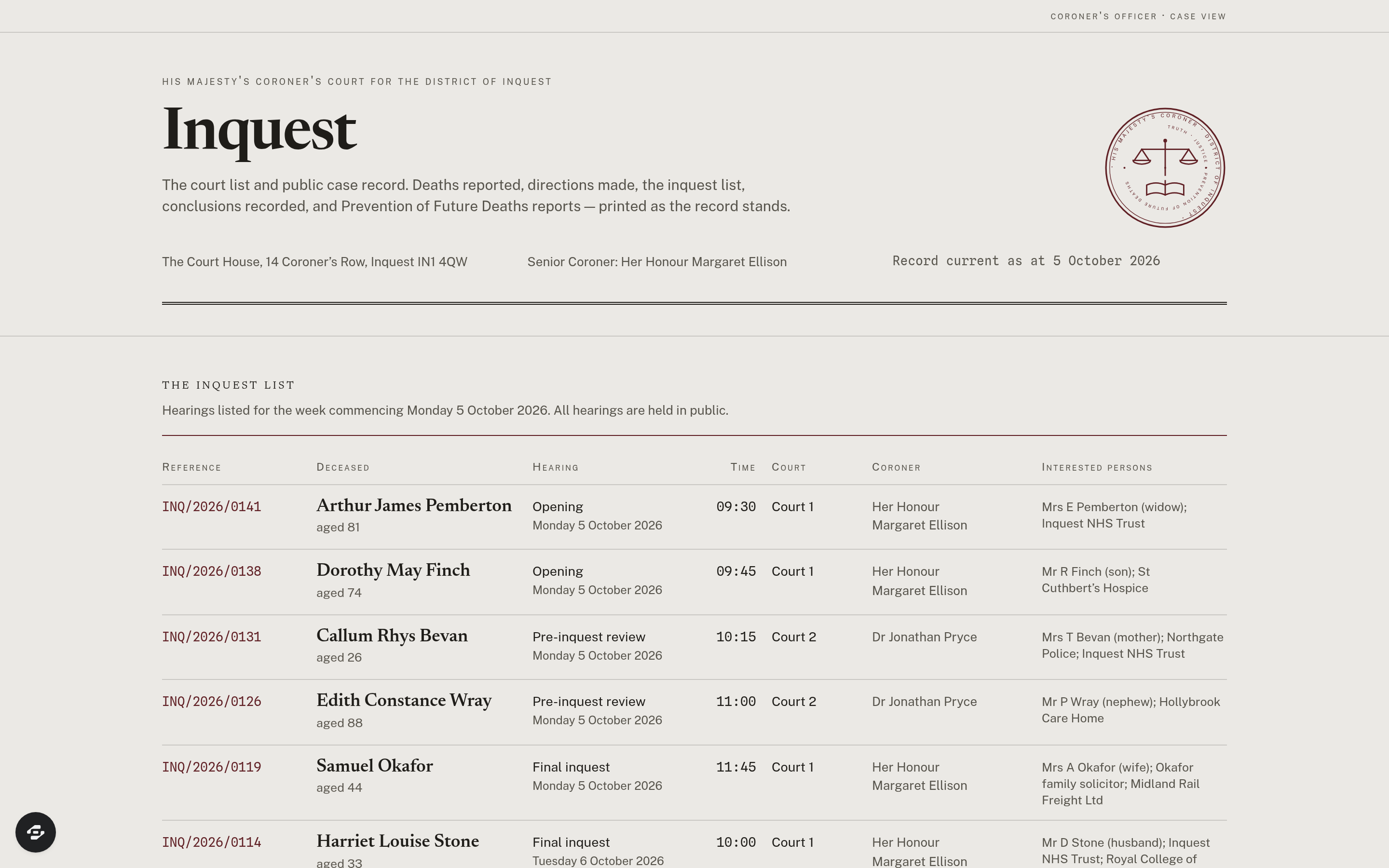Screen dimensions: 1389x868
Task: Open case reference INQ/2026/0141
Action: pyautogui.click(x=211, y=507)
